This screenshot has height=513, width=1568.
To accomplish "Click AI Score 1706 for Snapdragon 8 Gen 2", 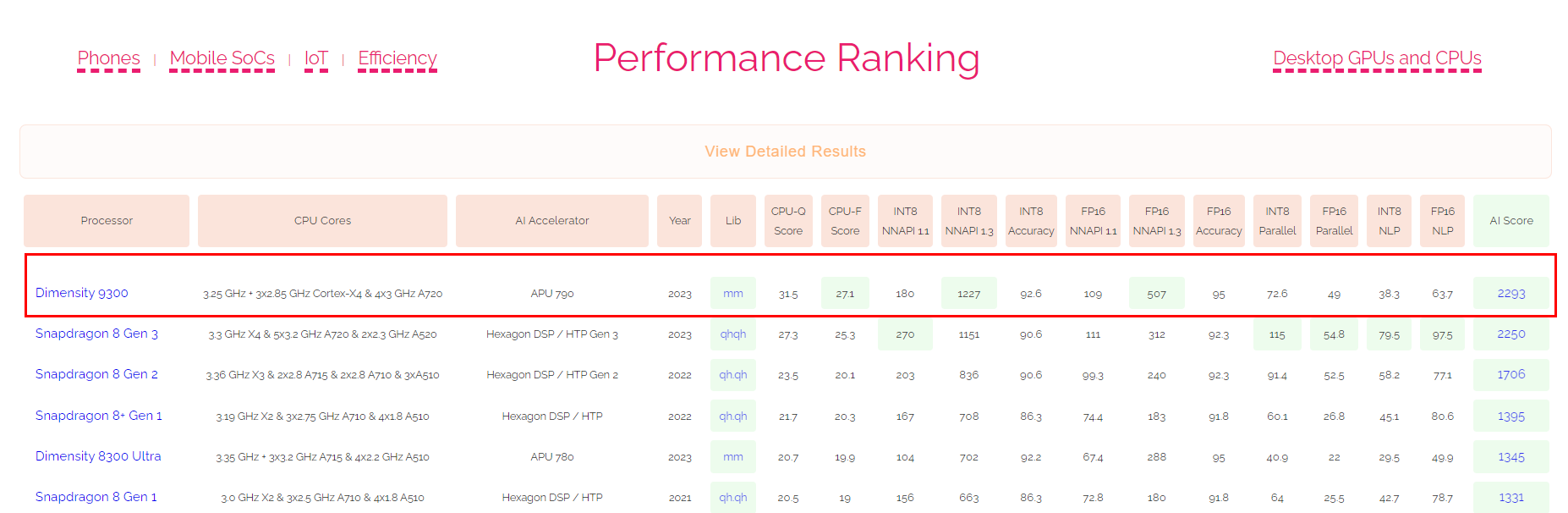I will pos(1511,374).
